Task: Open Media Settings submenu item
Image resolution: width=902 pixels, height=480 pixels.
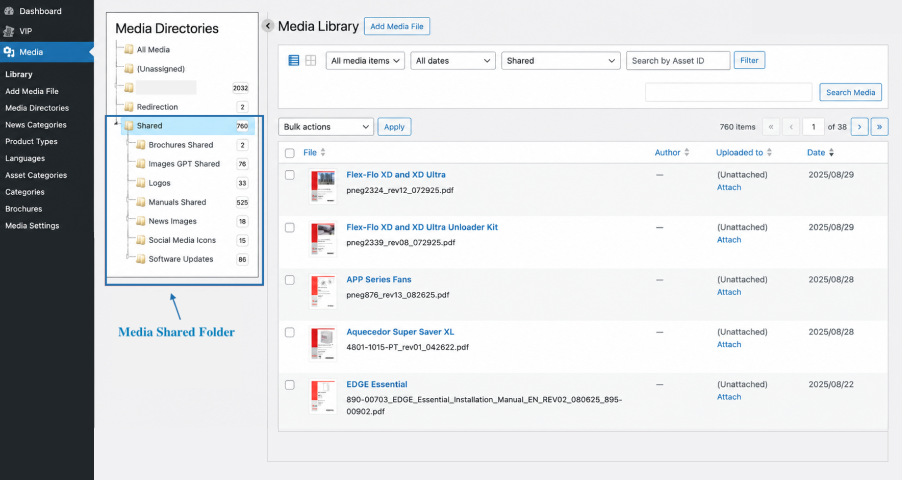Action: pos(32,226)
